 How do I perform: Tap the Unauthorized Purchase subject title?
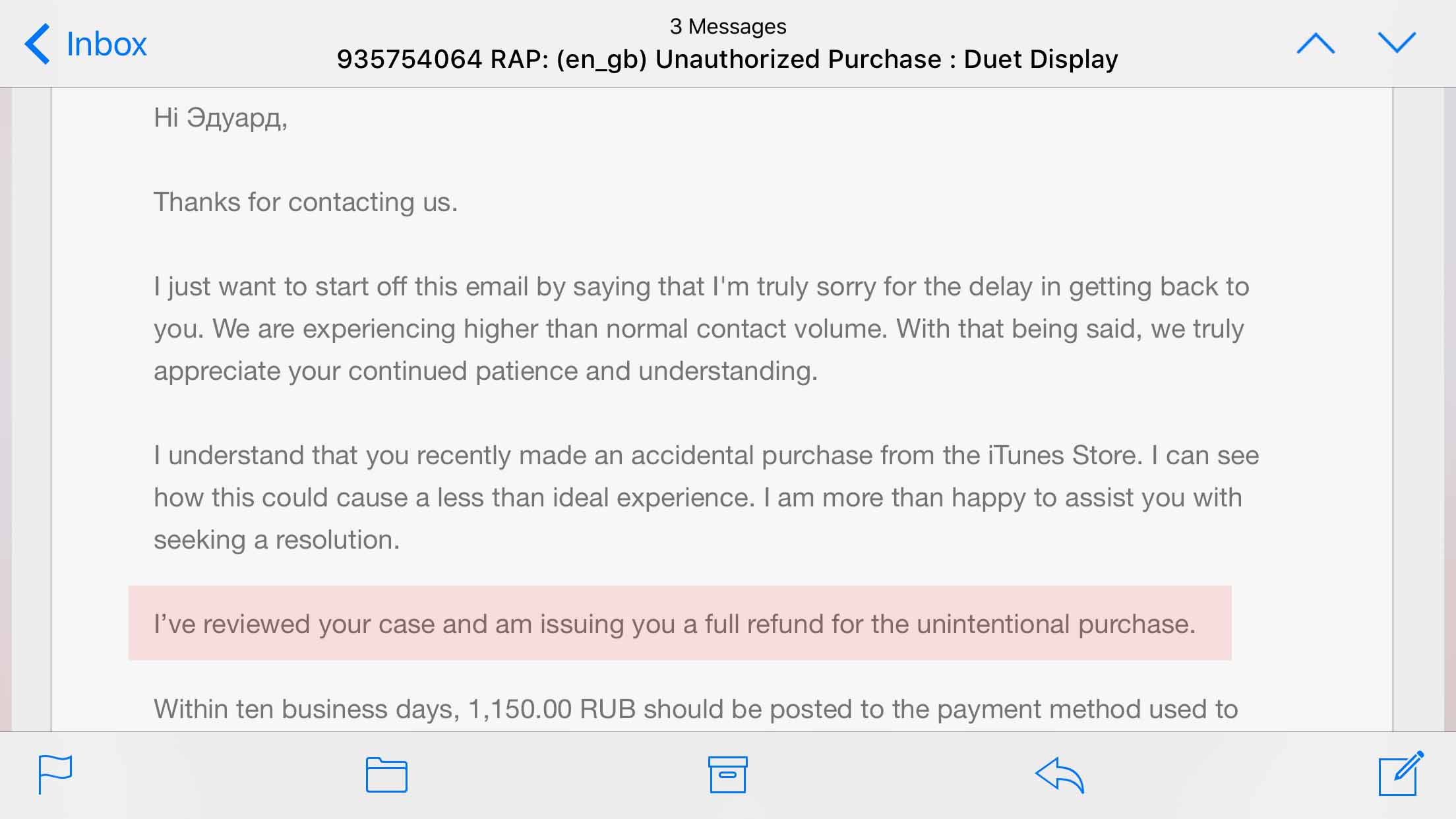click(x=727, y=59)
